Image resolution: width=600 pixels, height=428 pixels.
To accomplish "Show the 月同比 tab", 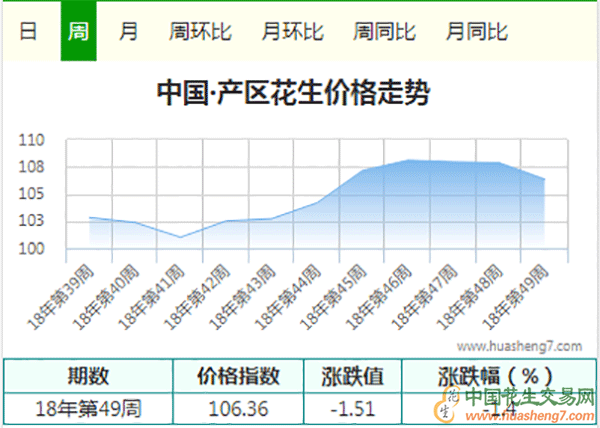I will point(476,31).
